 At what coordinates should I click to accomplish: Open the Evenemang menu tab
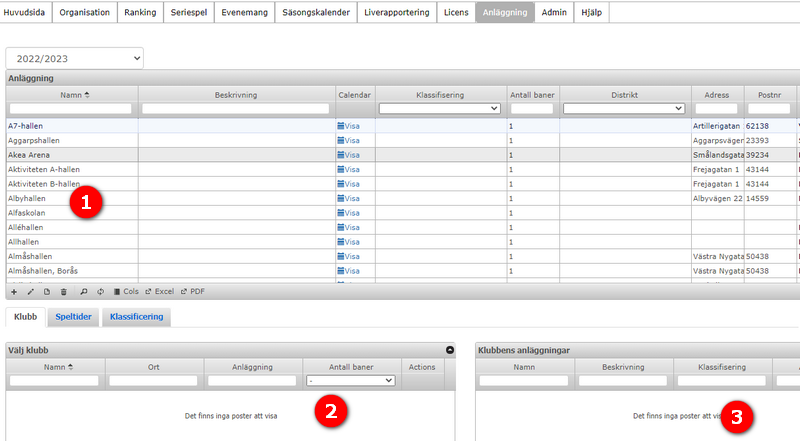click(244, 12)
